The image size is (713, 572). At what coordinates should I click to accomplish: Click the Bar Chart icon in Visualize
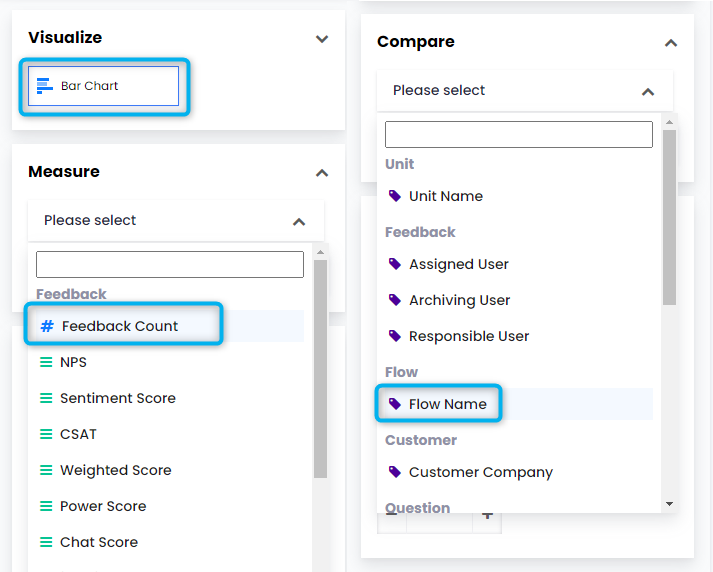[45, 86]
